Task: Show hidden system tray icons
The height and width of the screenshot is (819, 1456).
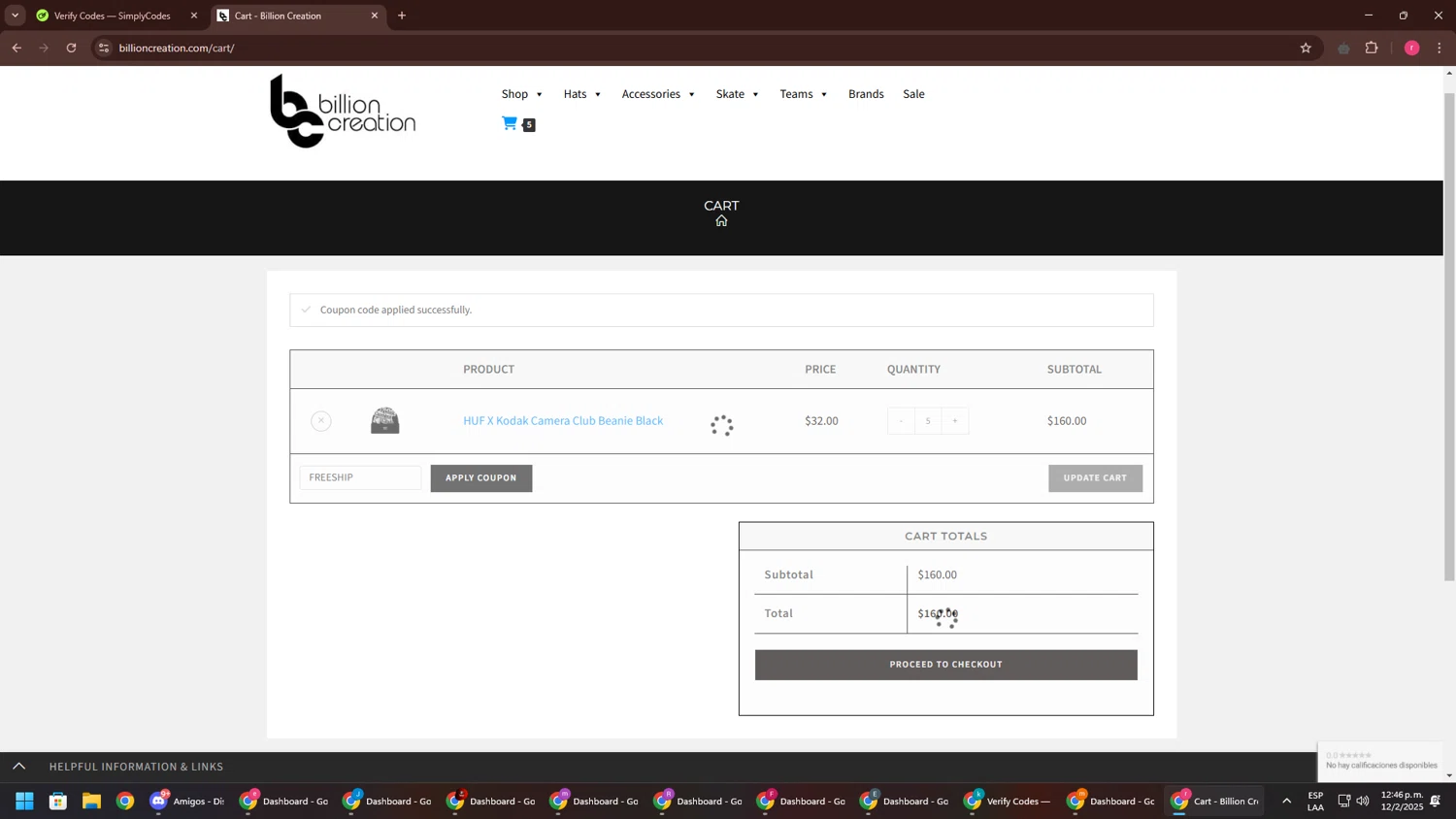Action: (1287, 802)
